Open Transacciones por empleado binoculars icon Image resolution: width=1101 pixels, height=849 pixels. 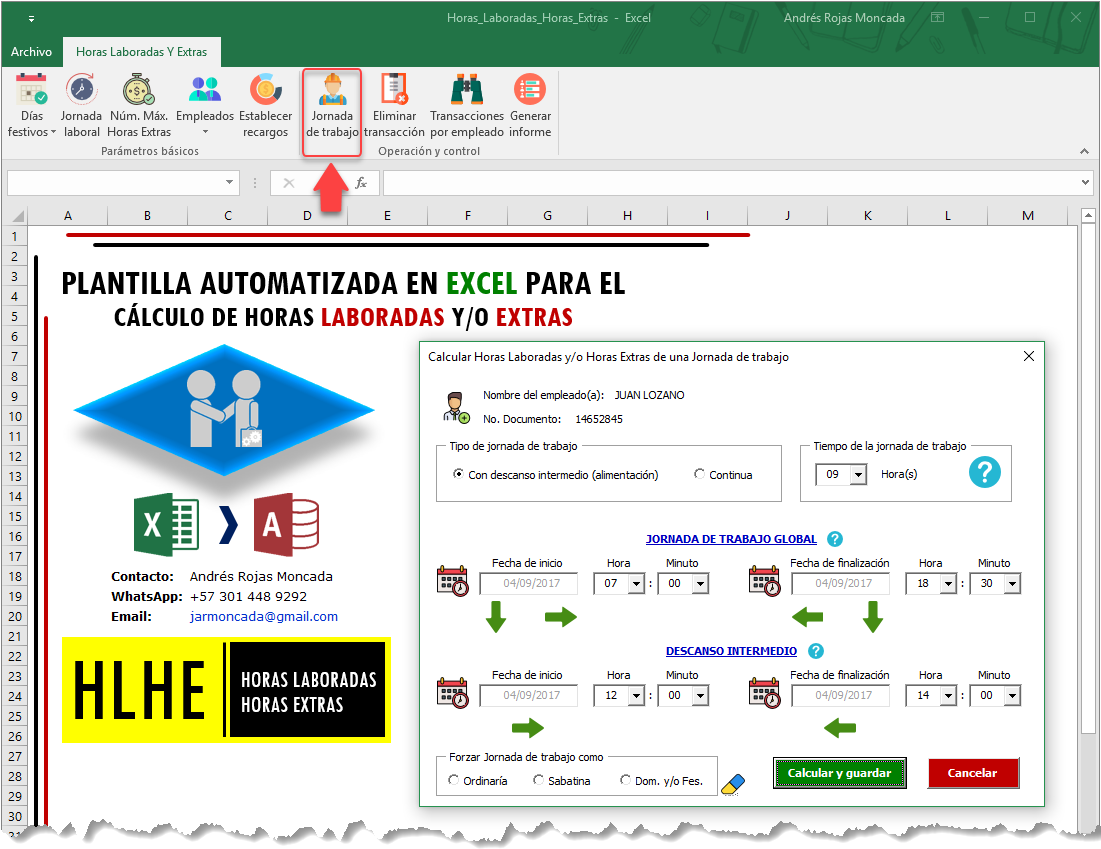pyautogui.click(x=467, y=90)
